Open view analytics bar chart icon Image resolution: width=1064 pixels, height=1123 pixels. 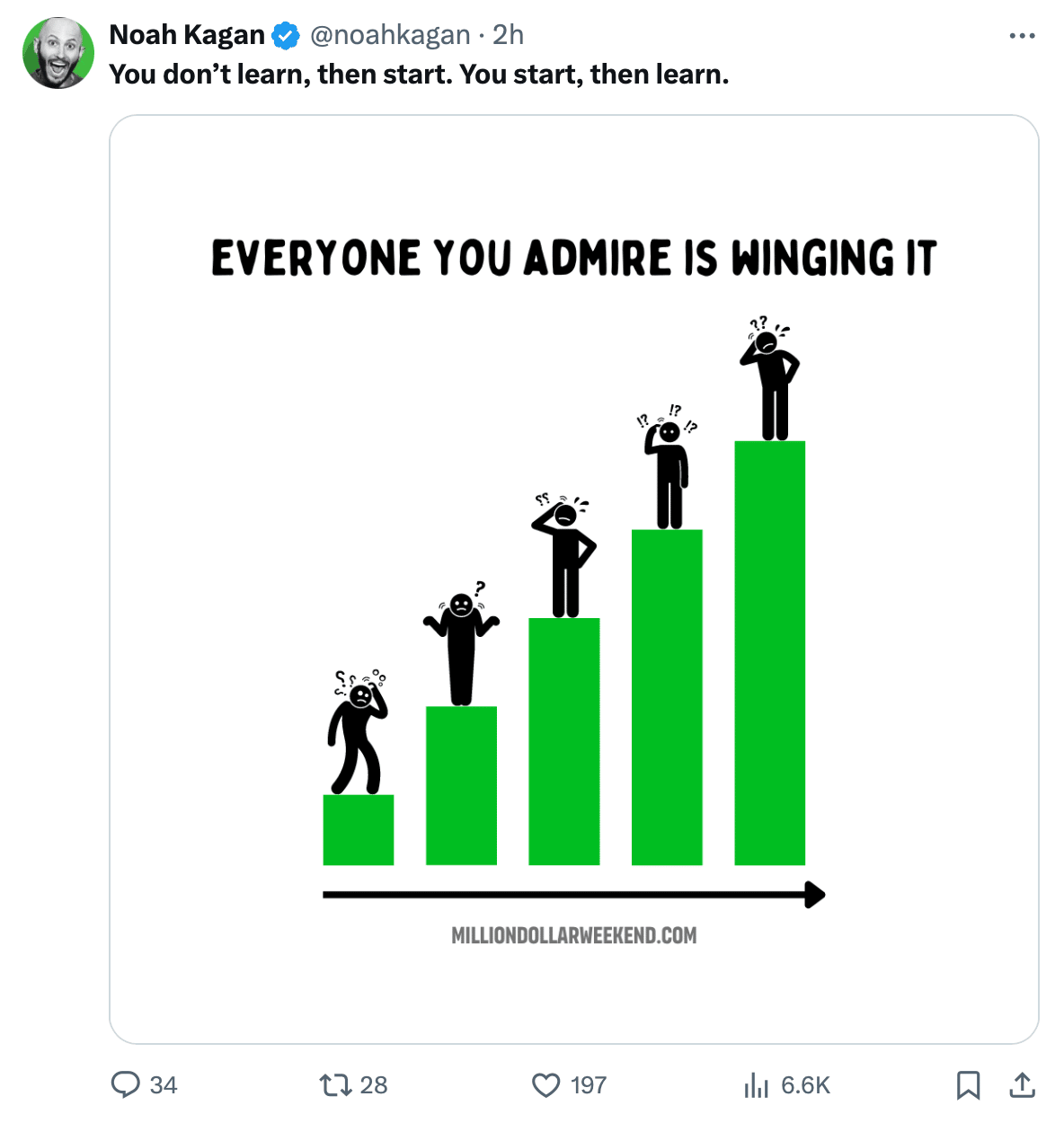point(757,1085)
